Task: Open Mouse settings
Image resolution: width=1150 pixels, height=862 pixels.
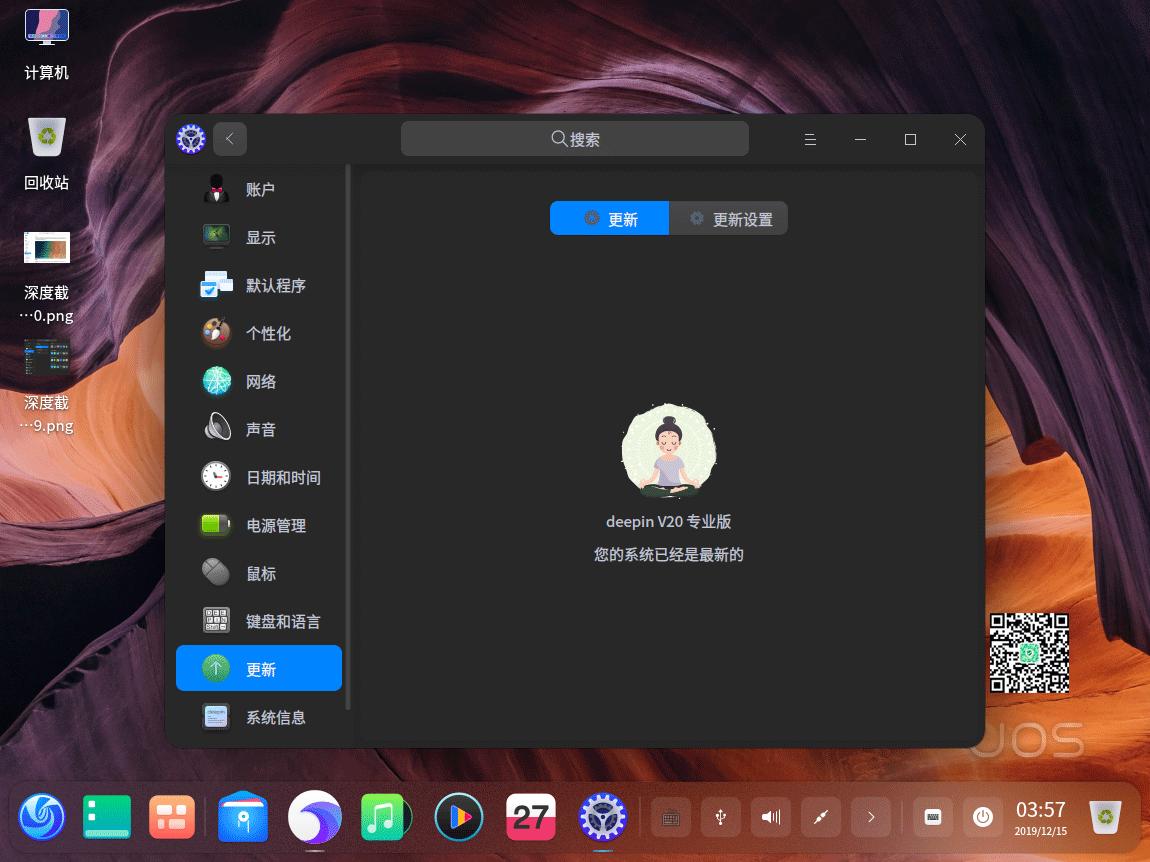Action: tap(259, 573)
